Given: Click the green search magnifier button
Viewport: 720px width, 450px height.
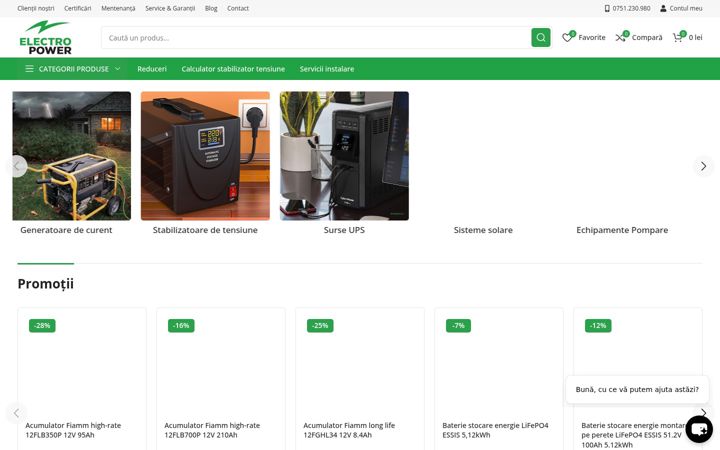Looking at the screenshot, I should pos(541,38).
